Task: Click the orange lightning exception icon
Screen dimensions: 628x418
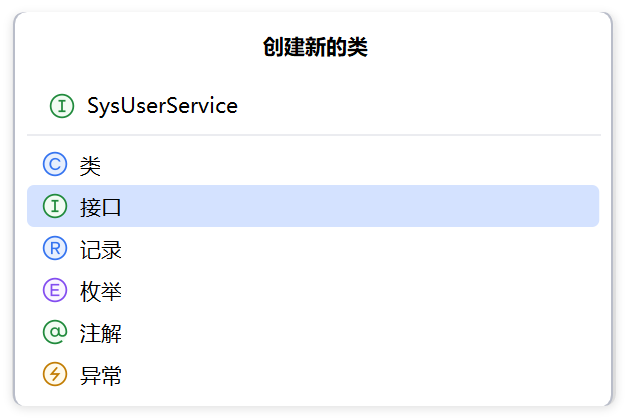Action: coord(55,374)
